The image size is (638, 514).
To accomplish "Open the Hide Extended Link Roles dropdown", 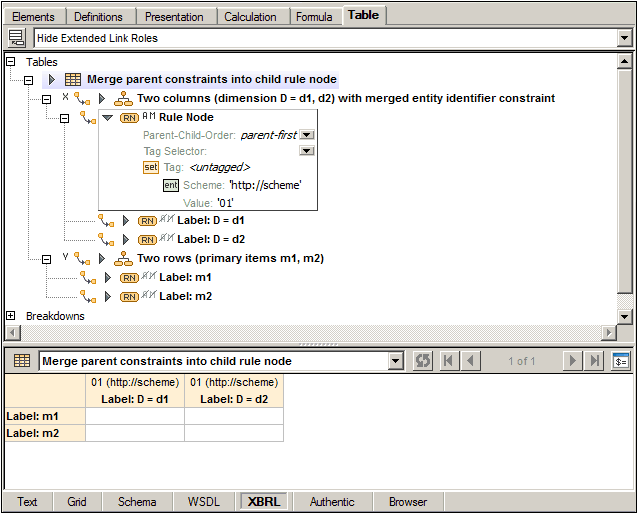I will [624, 38].
